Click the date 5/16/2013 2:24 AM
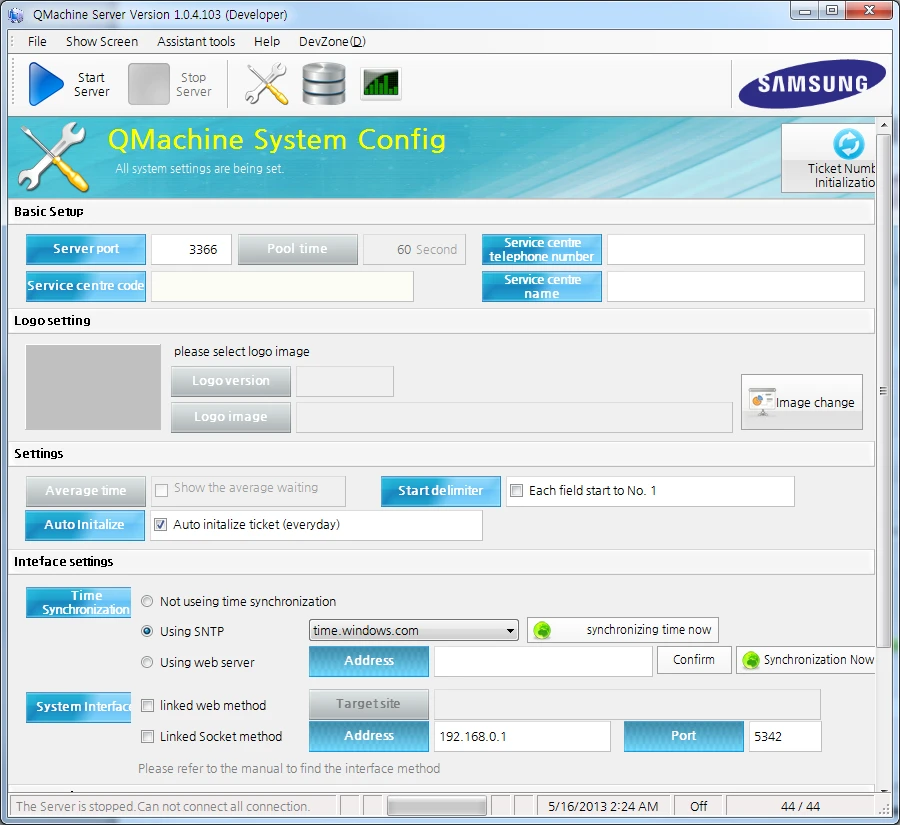Viewport: 900px width, 825px height. 603,806
